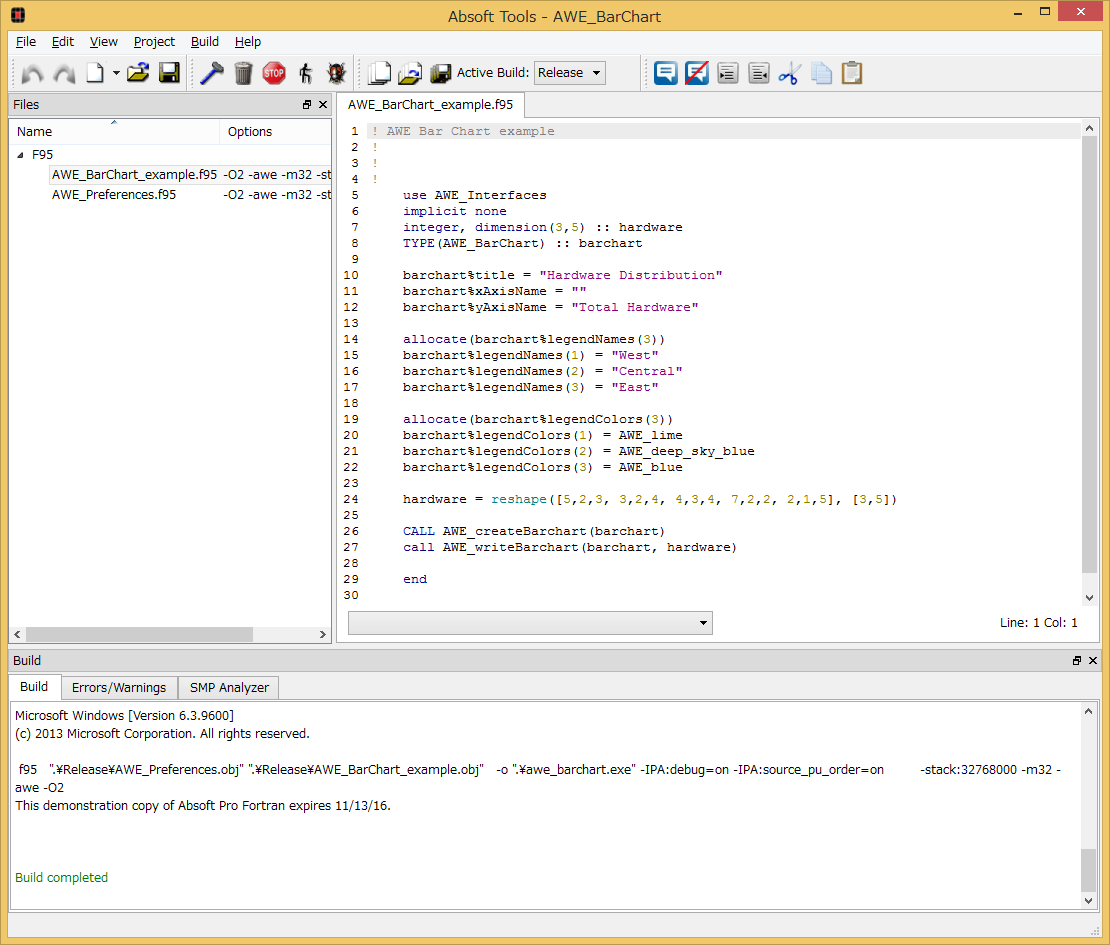Open the Project menu
The height and width of the screenshot is (945, 1110).
pos(154,42)
